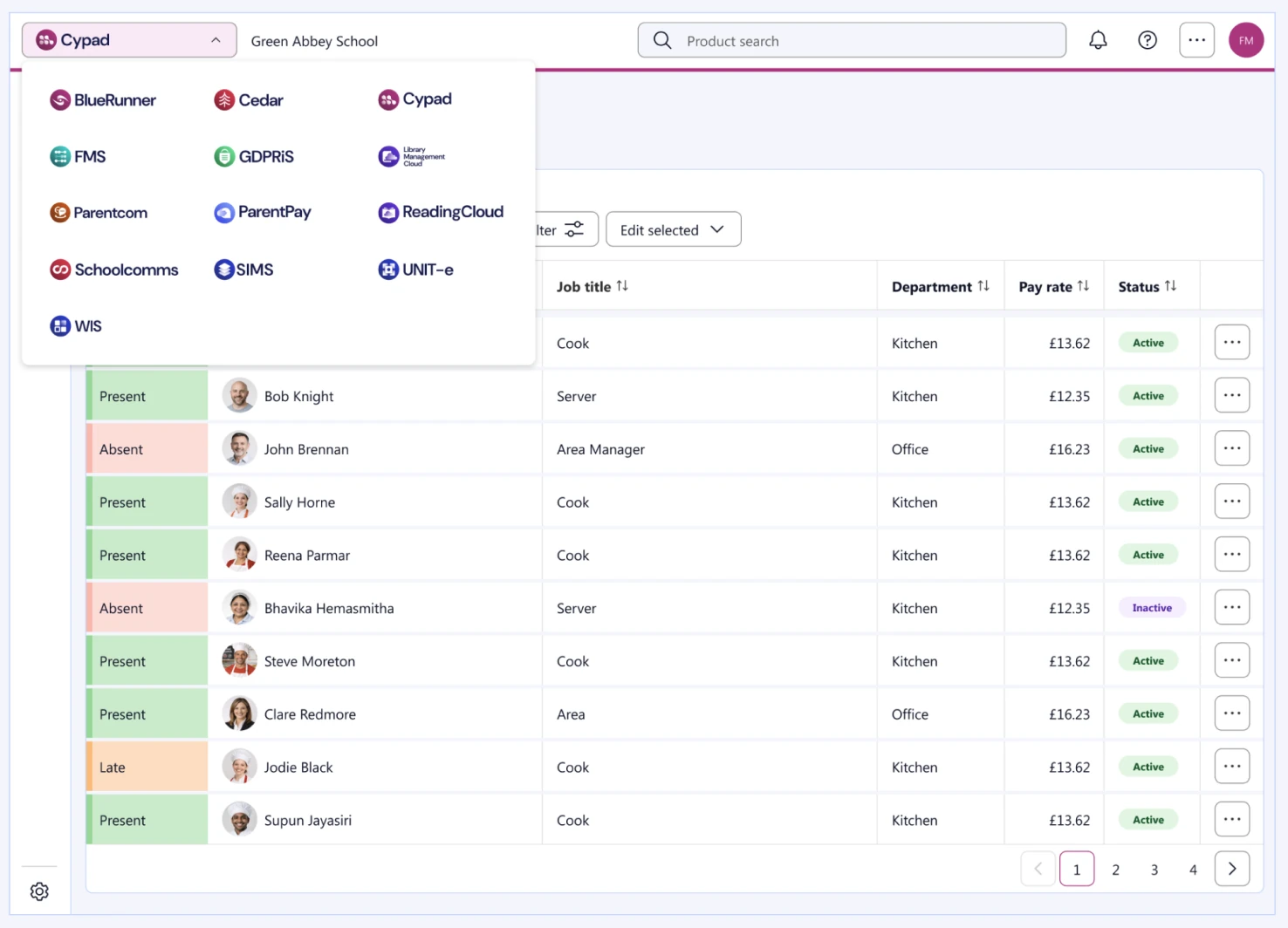Collapse the Cypad product switcher dropdown
1288x928 pixels.
[x=129, y=40]
